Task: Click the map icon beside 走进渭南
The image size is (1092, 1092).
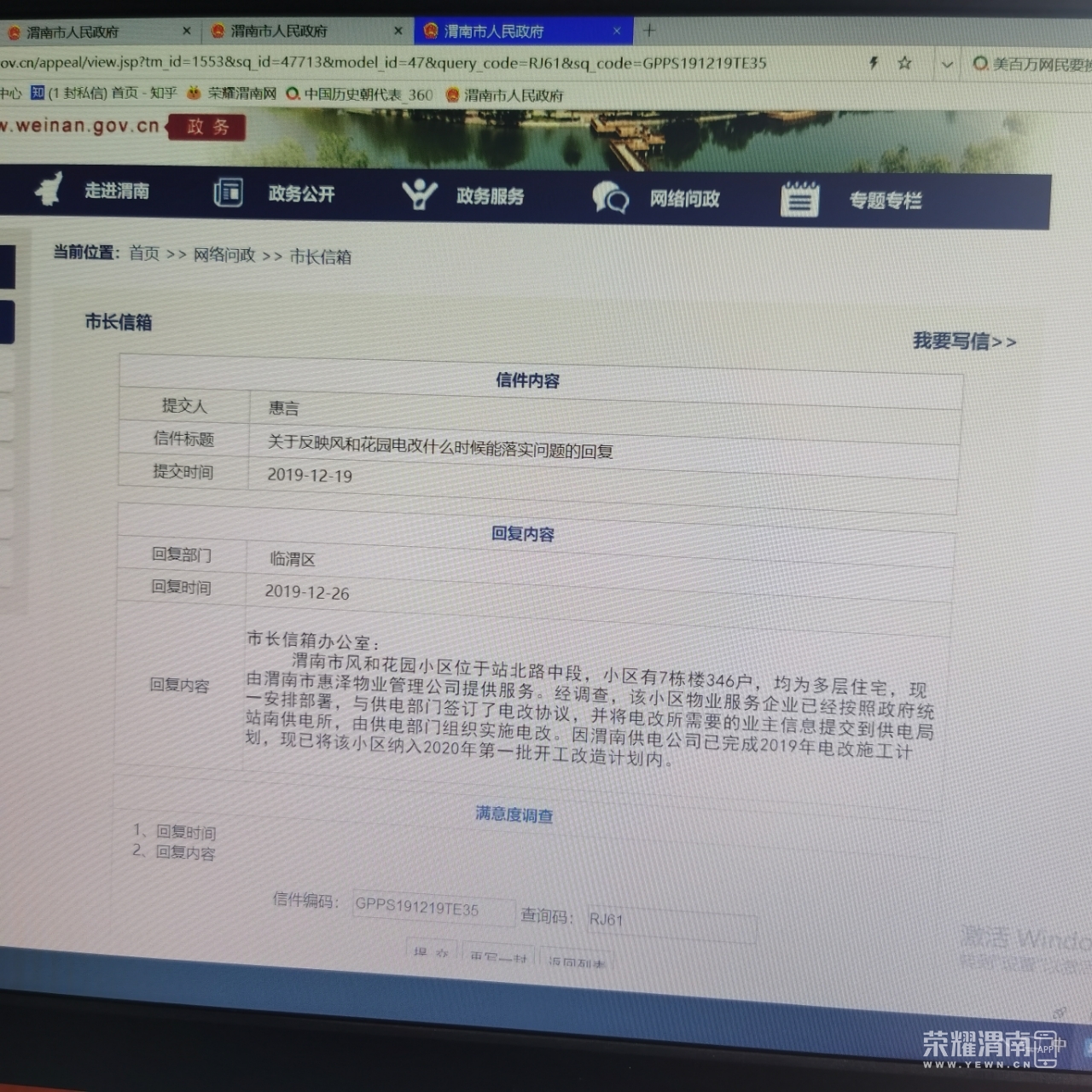Action: [49, 189]
